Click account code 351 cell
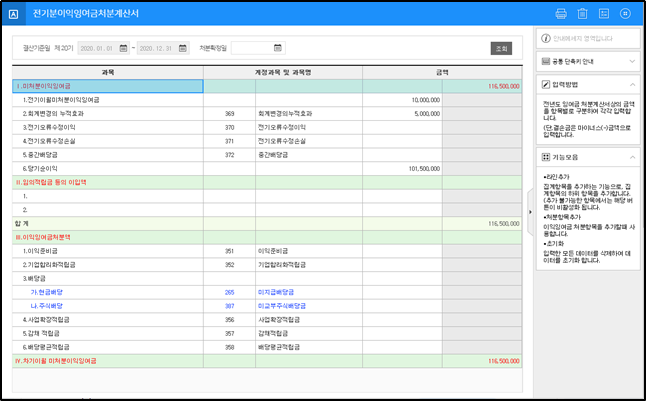This screenshot has width=646, height=401. click(x=229, y=251)
